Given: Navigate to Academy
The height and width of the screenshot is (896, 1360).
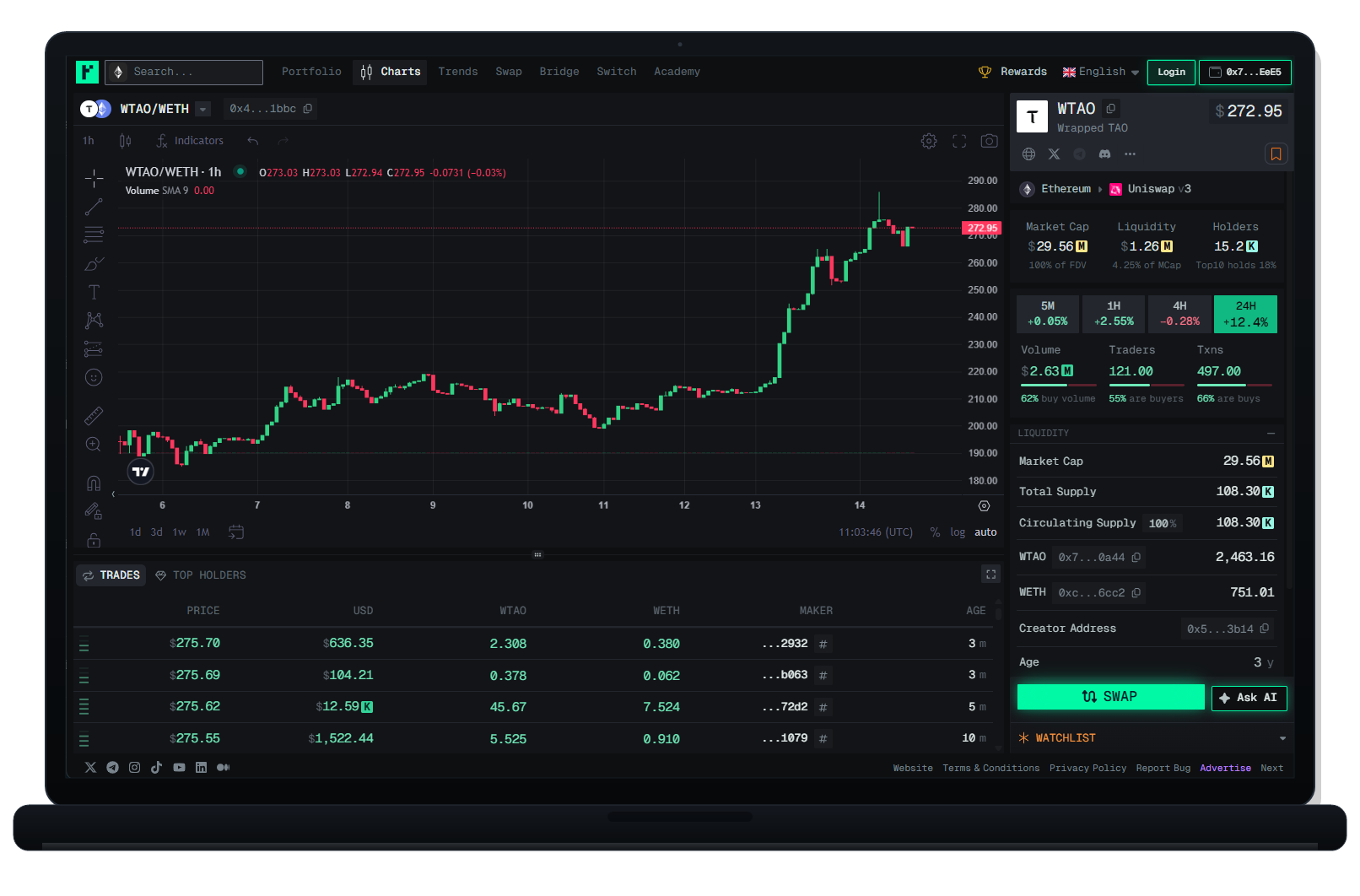Looking at the screenshot, I should click(677, 72).
